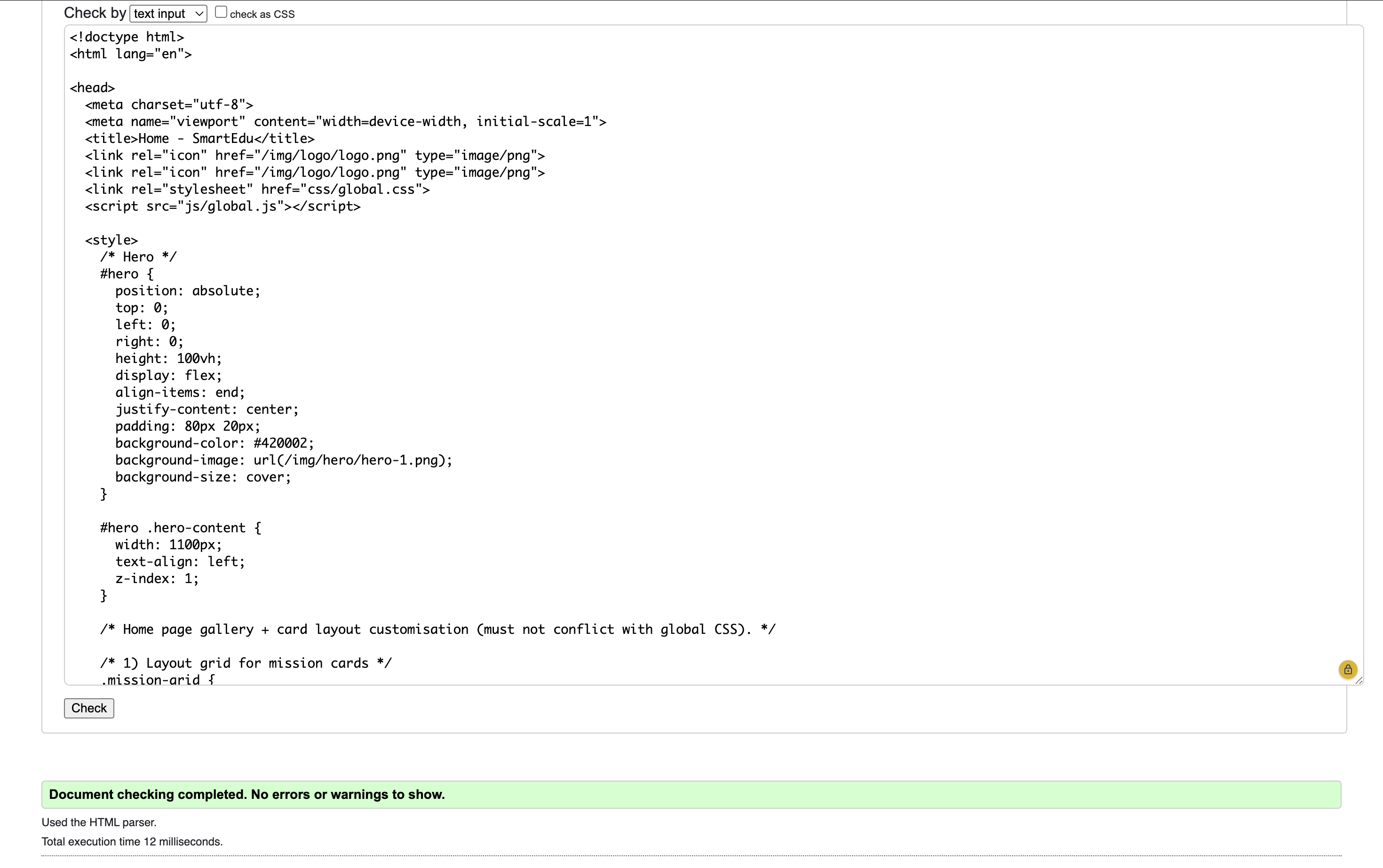Place cursor on the title SmartEdu line
The height and width of the screenshot is (868, 1383).
[200, 139]
